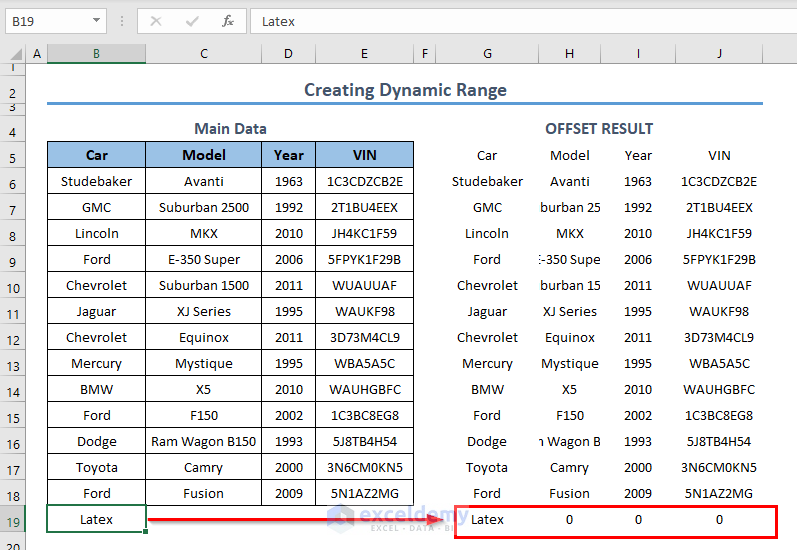Screen dimensions: 797x550
Task: Select column I header
Action: click(638, 53)
